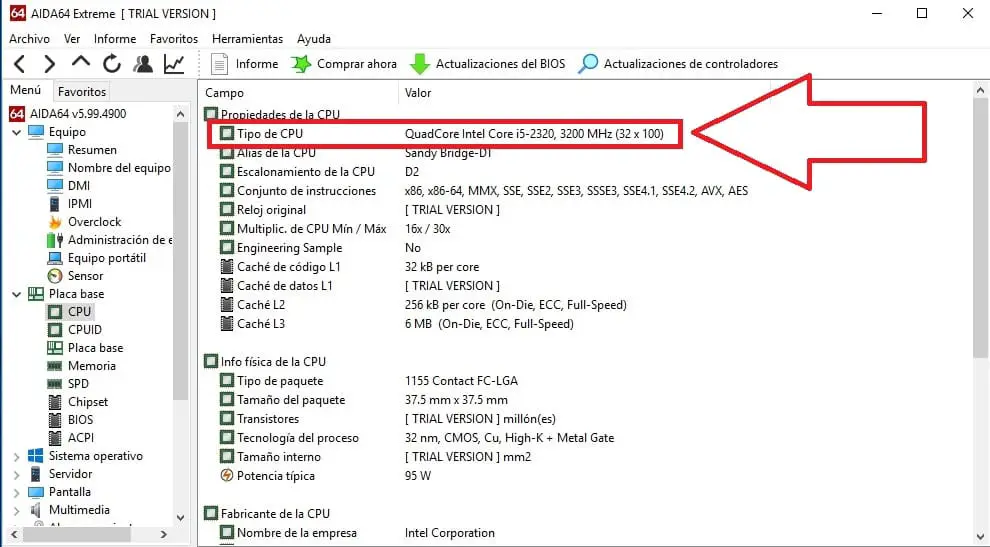This screenshot has height=547, width=990.
Task: Expand the Servidor tree node
Action: 17,474
